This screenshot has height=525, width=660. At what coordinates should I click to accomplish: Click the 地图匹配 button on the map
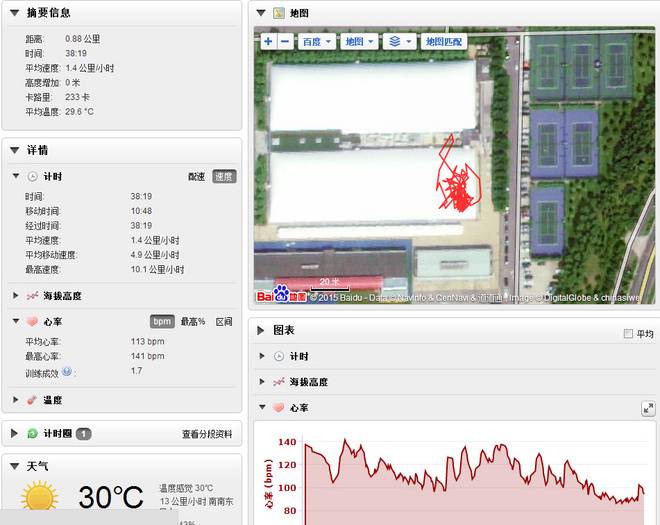coord(443,42)
